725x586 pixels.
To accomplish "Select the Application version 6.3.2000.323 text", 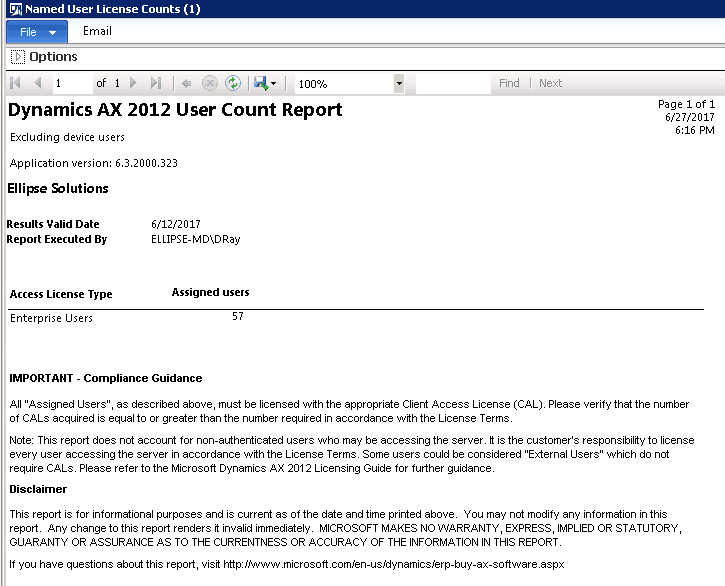I will [94, 163].
